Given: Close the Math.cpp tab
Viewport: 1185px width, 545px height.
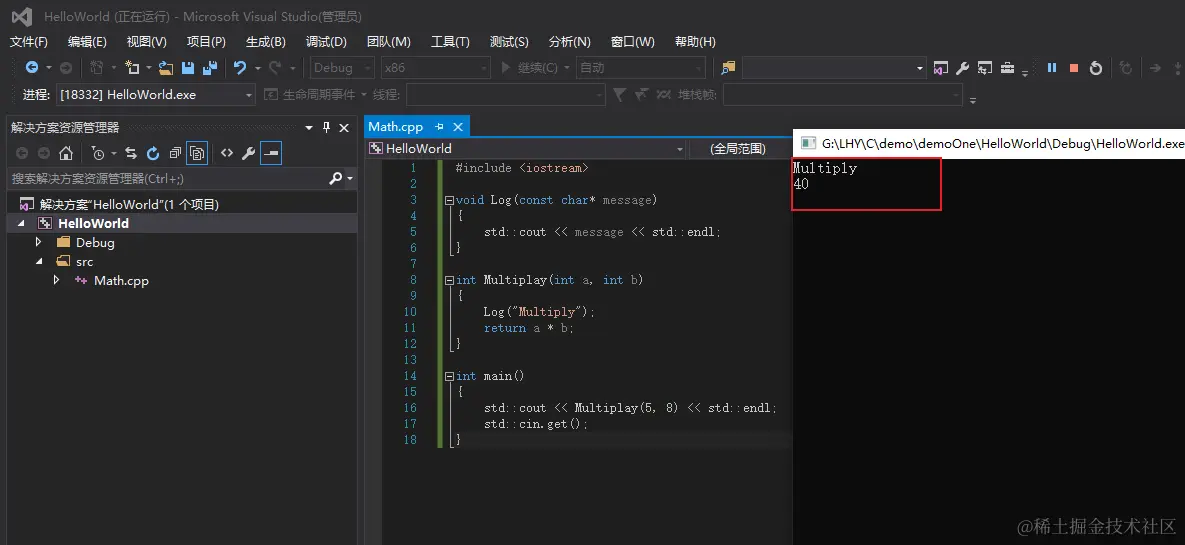Looking at the screenshot, I should (457, 126).
